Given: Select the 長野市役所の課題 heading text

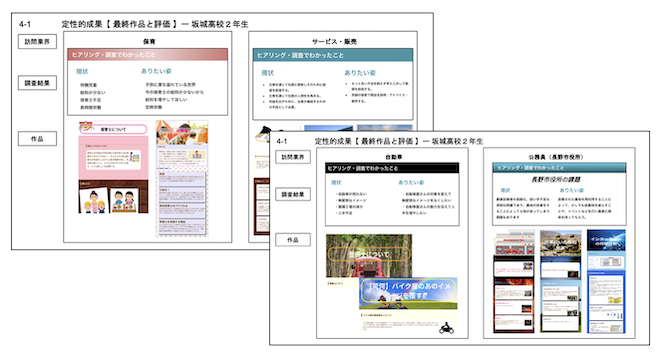Looking at the screenshot, I should [x=556, y=179].
